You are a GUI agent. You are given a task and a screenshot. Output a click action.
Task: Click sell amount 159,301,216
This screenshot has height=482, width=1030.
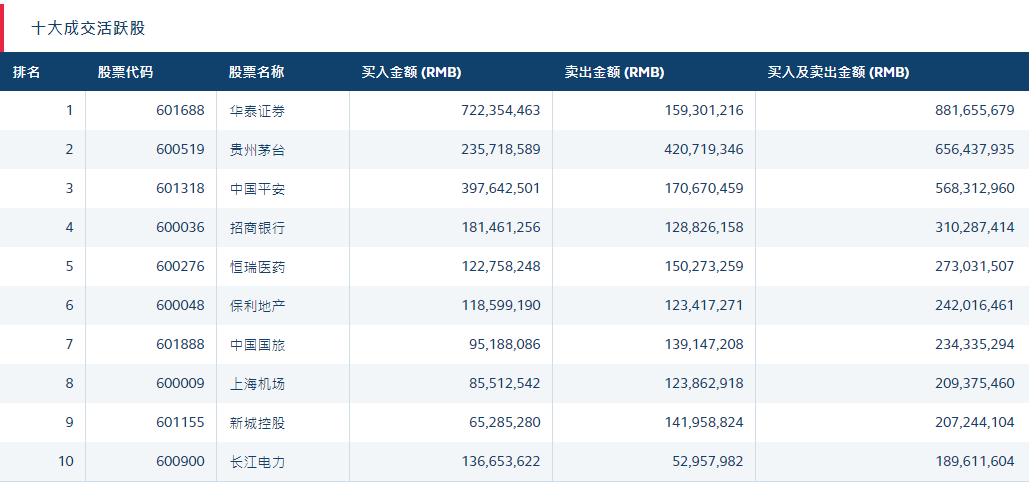(705, 110)
